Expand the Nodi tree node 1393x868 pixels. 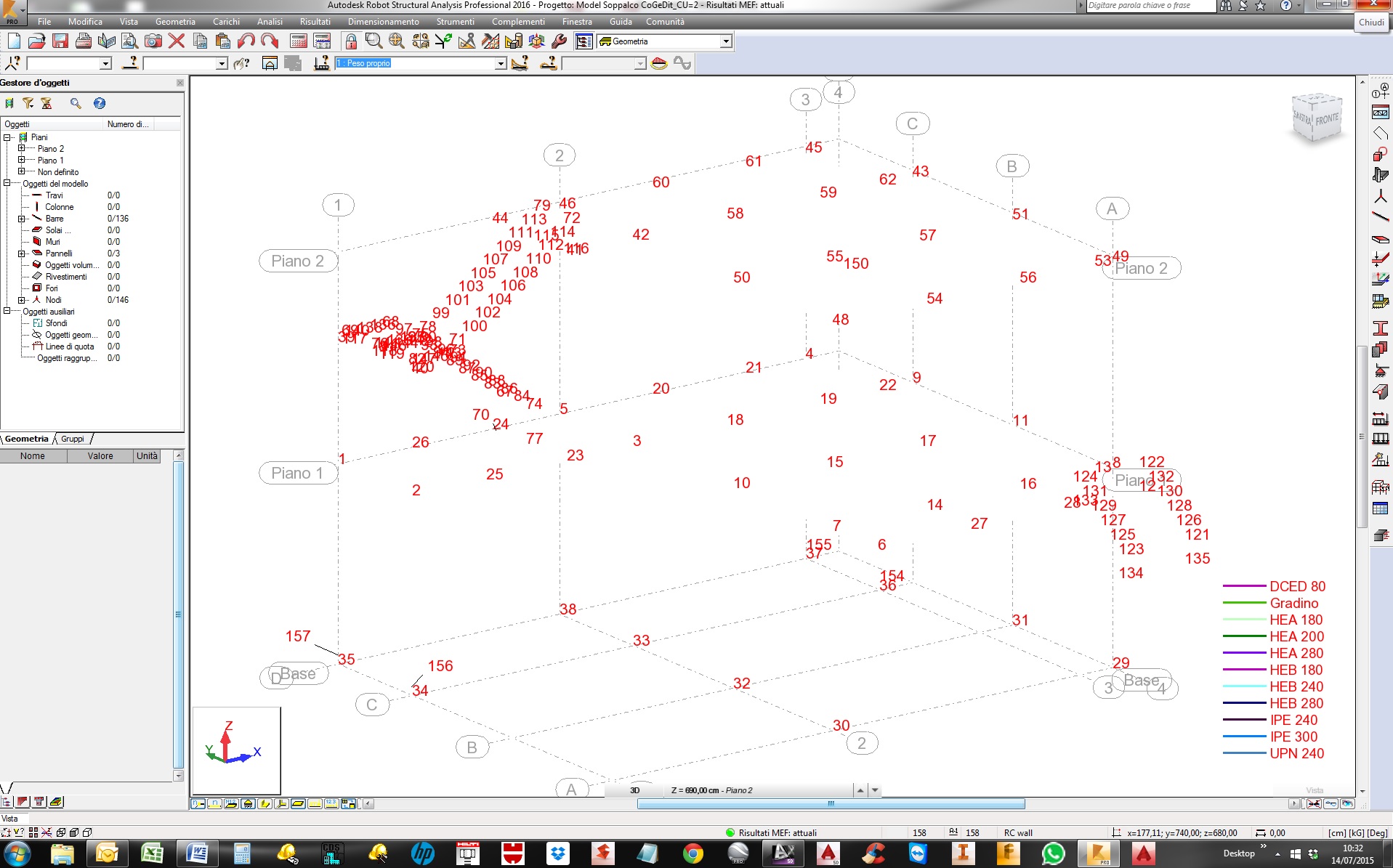21,299
